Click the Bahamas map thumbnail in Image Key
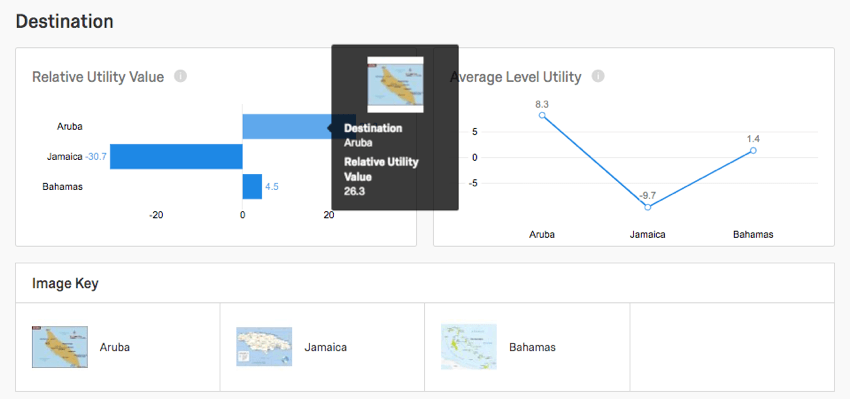This screenshot has height=399, width=850. pos(469,347)
